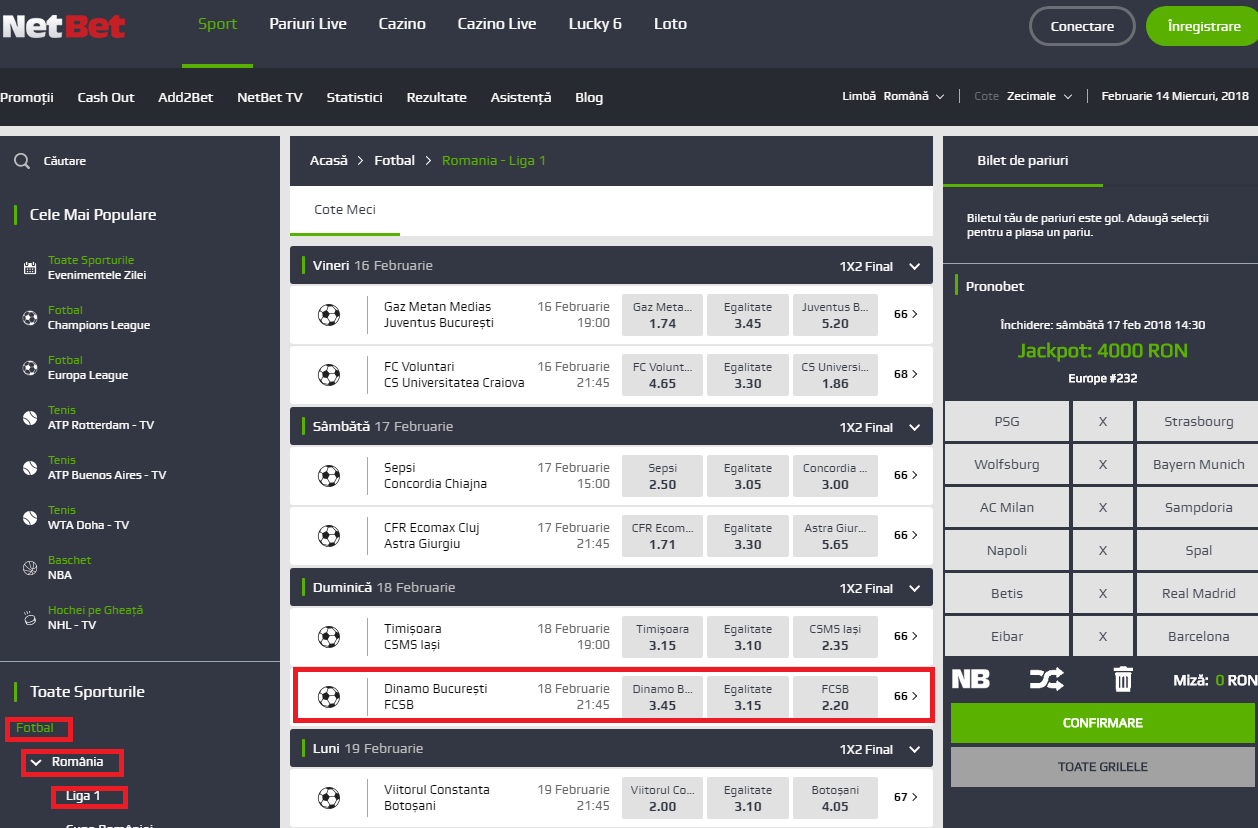Open 68 more markets for FC Voluntari
This screenshot has width=1258, height=828.
pyautogui.click(x=906, y=375)
